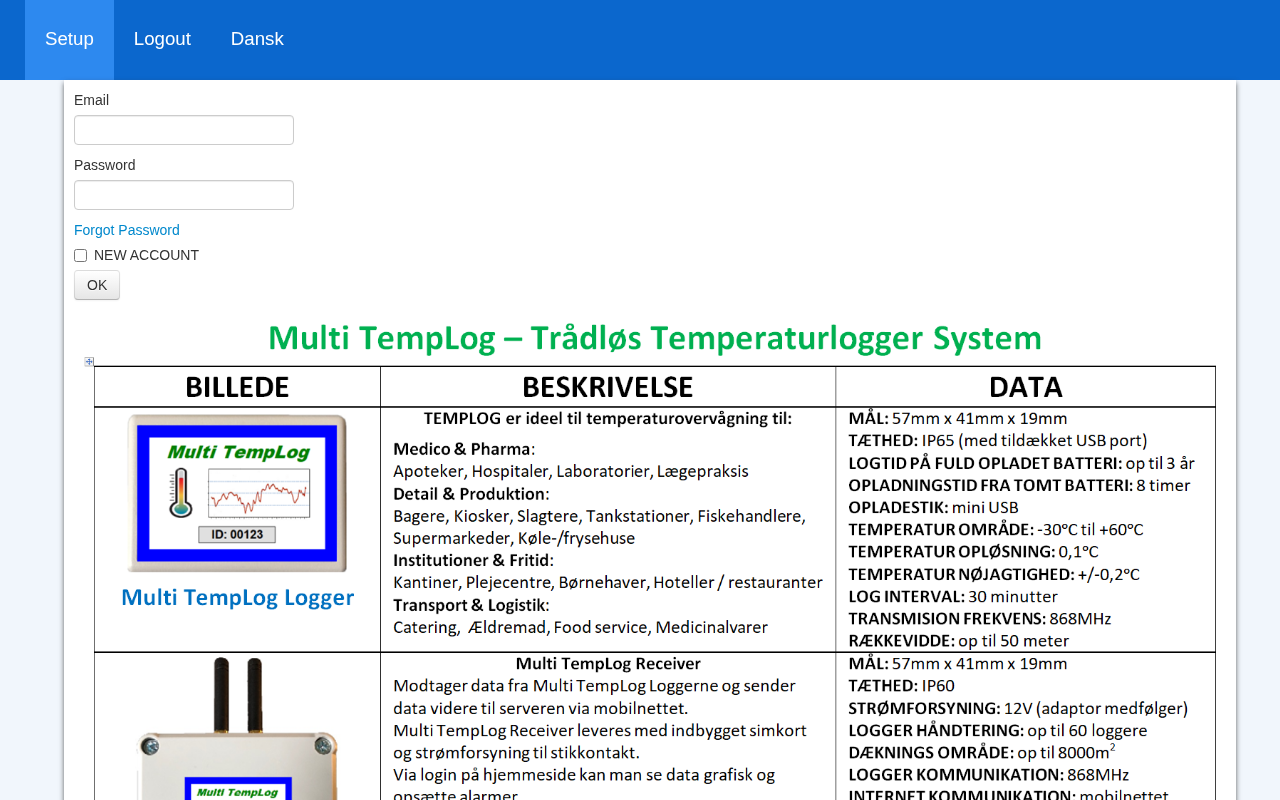Image resolution: width=1280 pixels, height=800 pixels.
Task: Click the 'TRANSMISION FREKVENS: 868MHz' line
Action: click(x=980, y=619)
